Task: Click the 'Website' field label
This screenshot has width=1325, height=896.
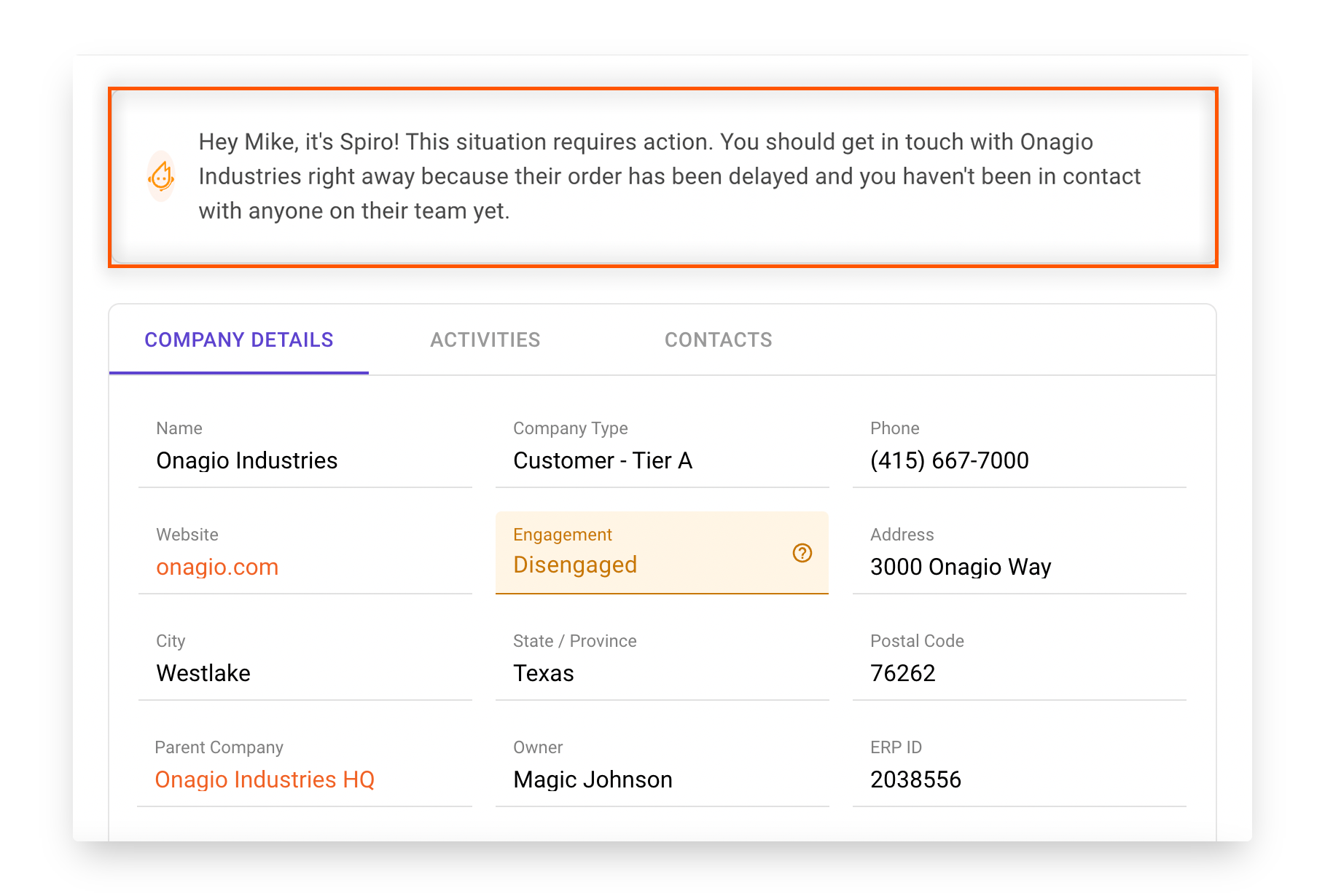Action: tap(187, 535)
